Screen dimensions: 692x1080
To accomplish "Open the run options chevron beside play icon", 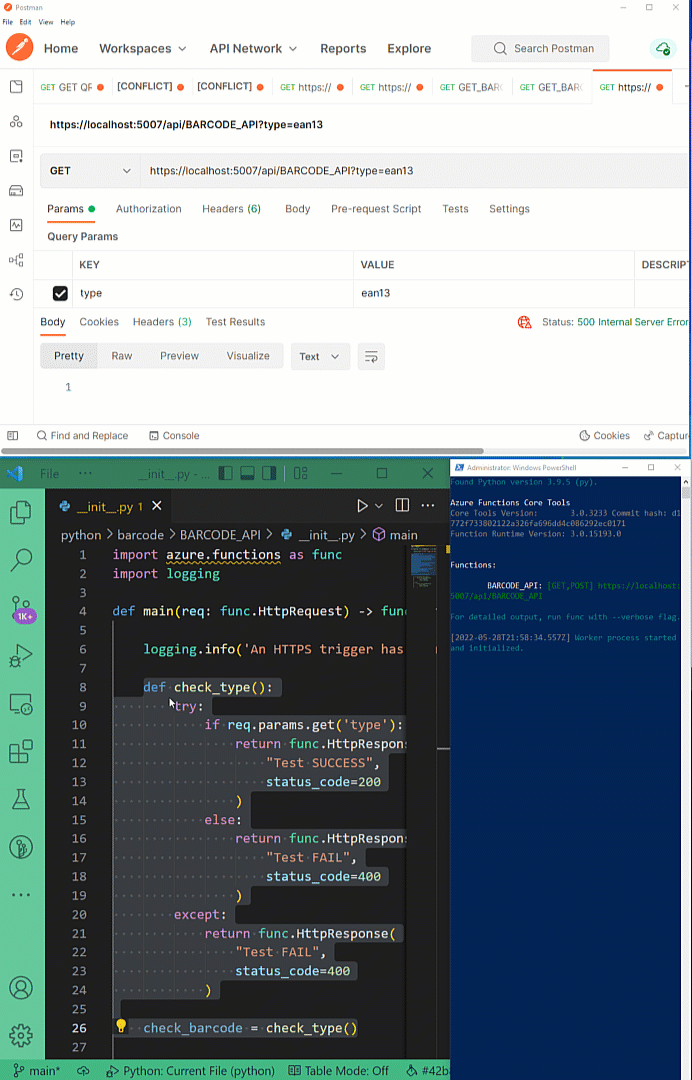I will coord(379,506).
